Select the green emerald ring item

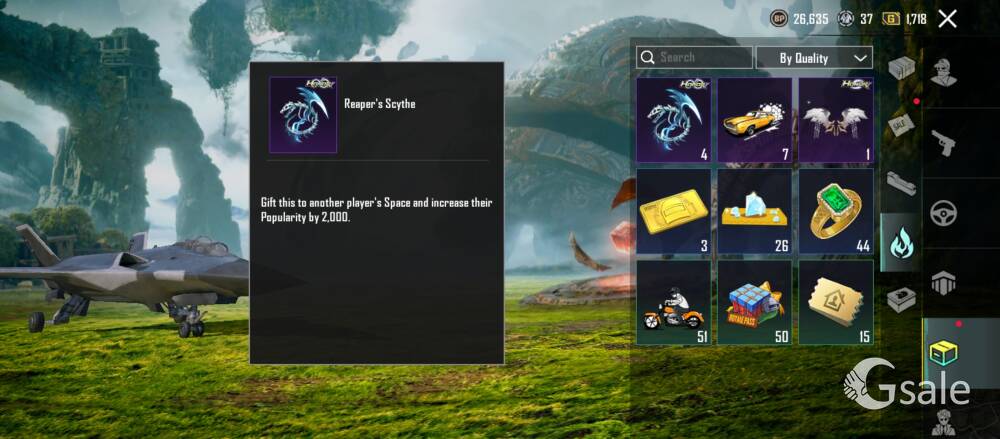click(836, 211)
